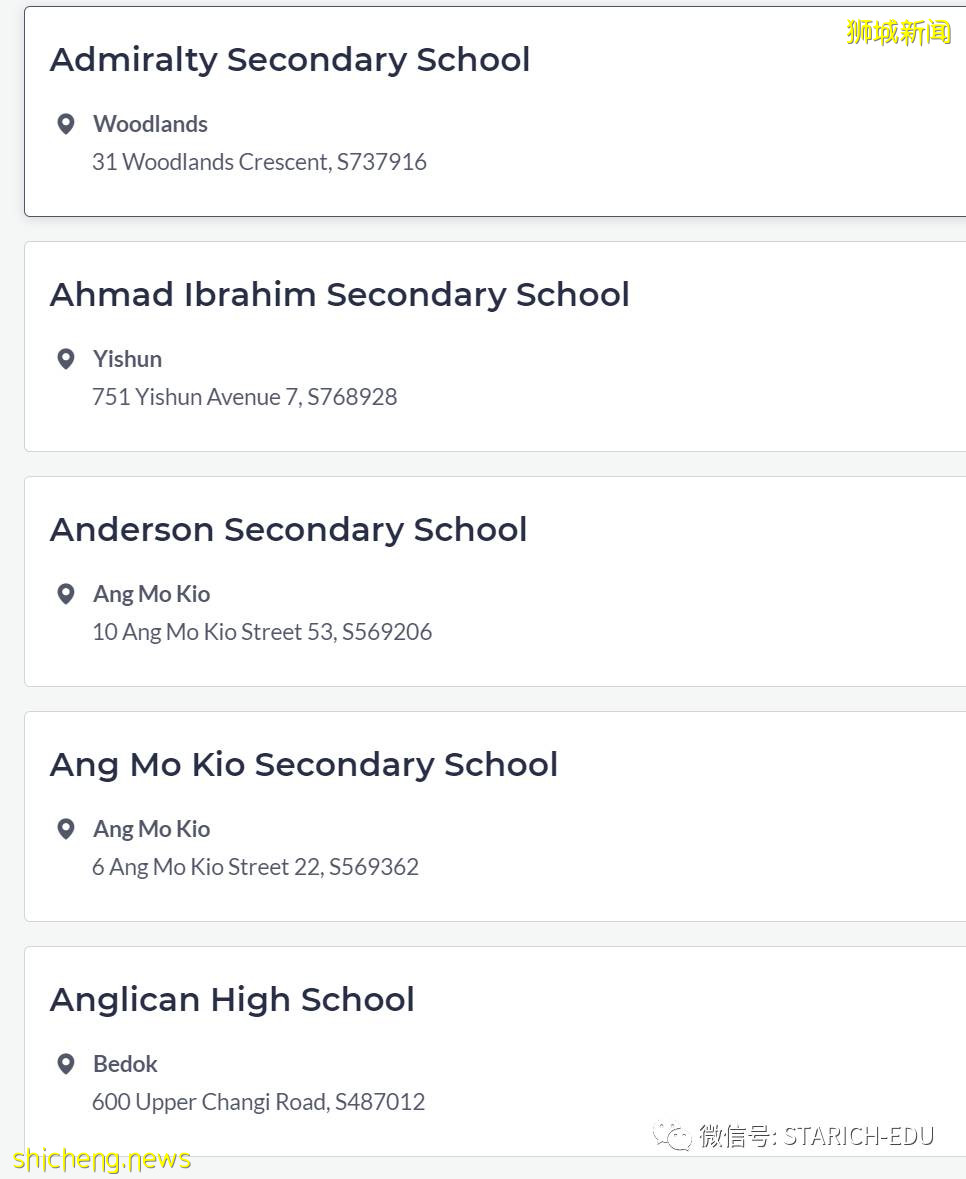Select the Woodlands area label
Viewport: 966px width, 1179px height.
coord(150,124)
